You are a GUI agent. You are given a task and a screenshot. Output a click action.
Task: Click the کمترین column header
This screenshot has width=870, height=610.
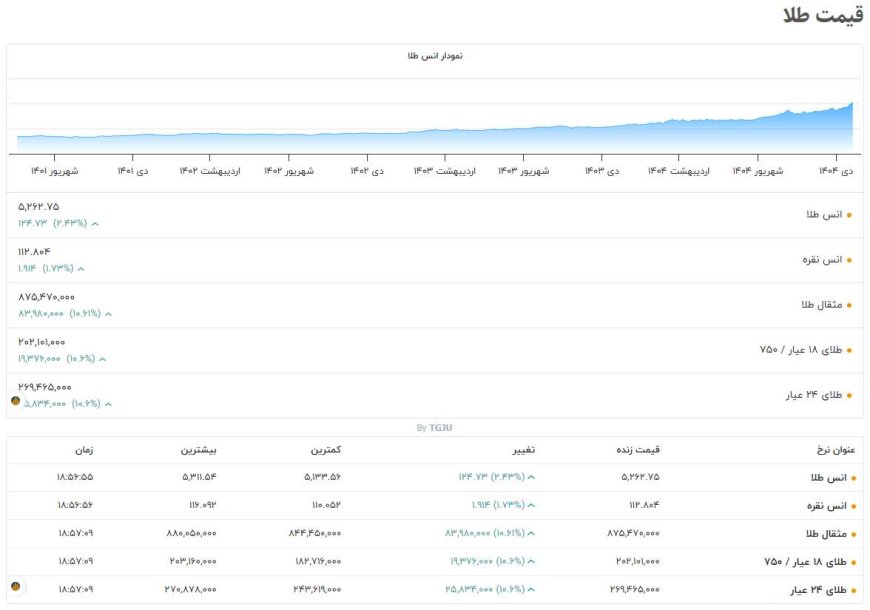pos(325,450)
